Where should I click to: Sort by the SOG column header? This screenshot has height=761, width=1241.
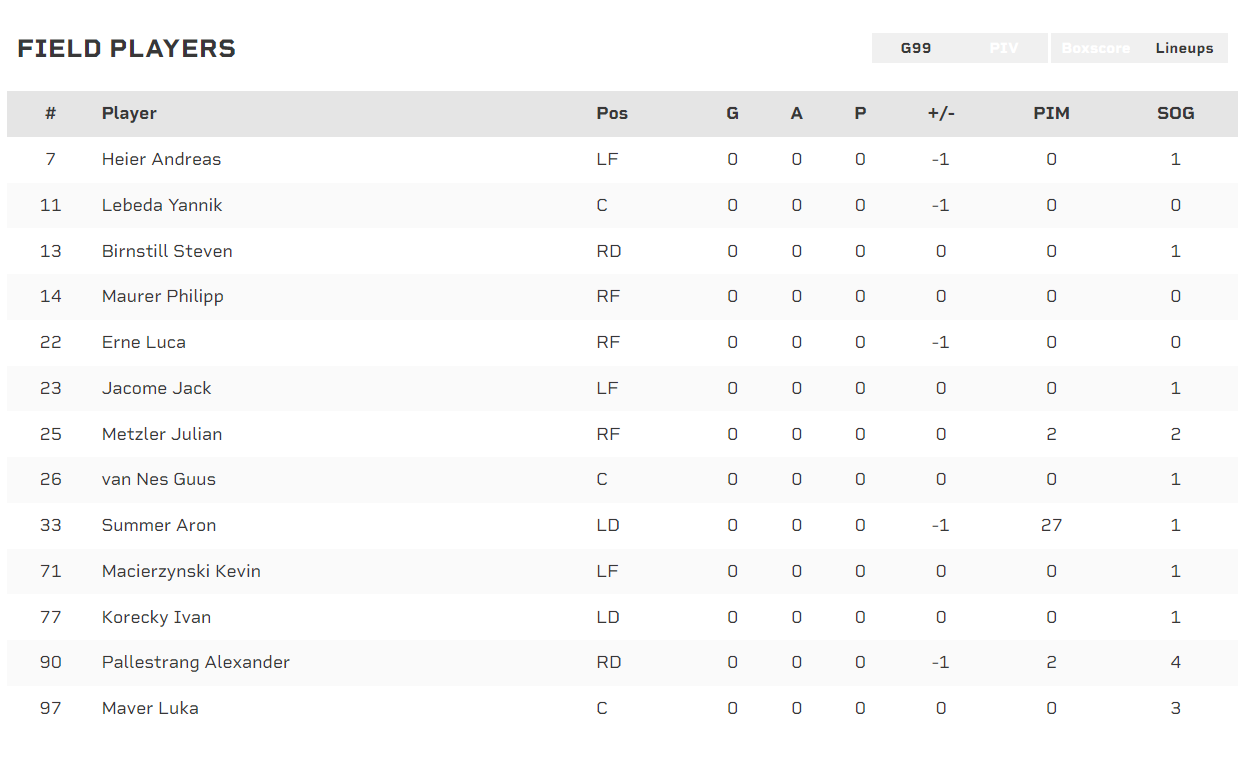1175,113
